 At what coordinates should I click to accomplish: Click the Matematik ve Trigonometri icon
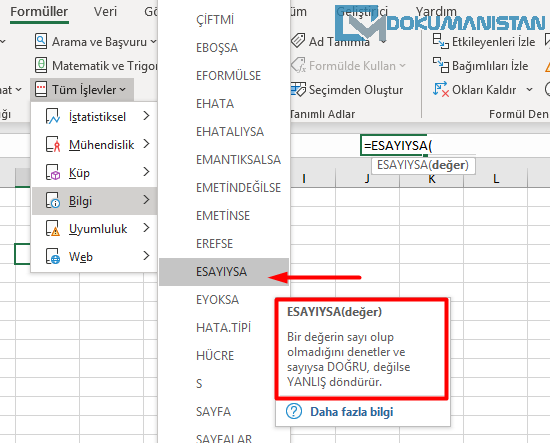41,65
